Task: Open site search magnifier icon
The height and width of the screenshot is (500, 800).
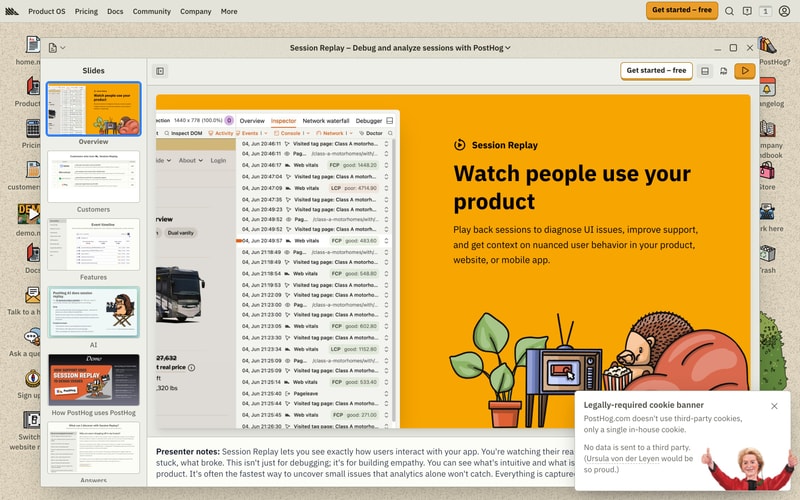Action: point(730,11)
